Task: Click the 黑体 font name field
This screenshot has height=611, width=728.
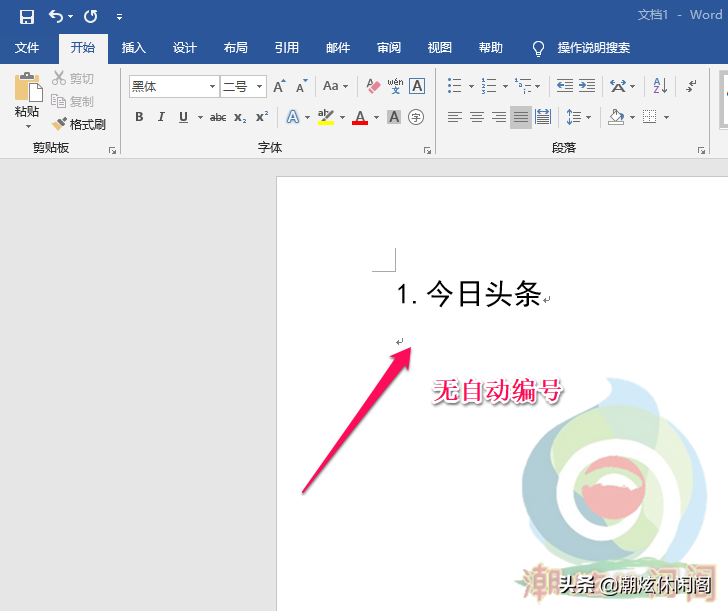Action: (x=168, y=86)
